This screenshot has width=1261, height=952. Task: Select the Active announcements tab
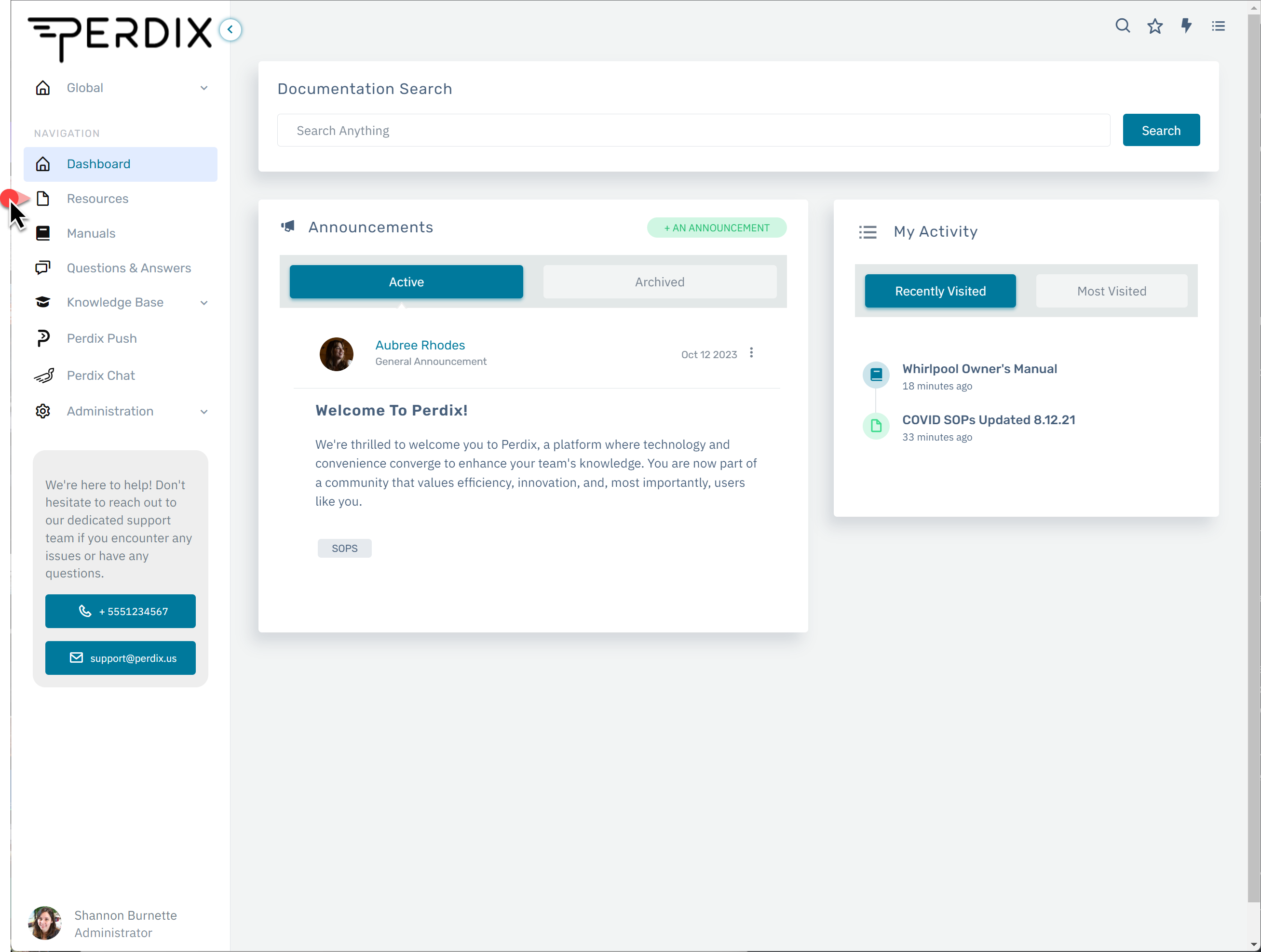pyautogui.click(x=407, y=282)
